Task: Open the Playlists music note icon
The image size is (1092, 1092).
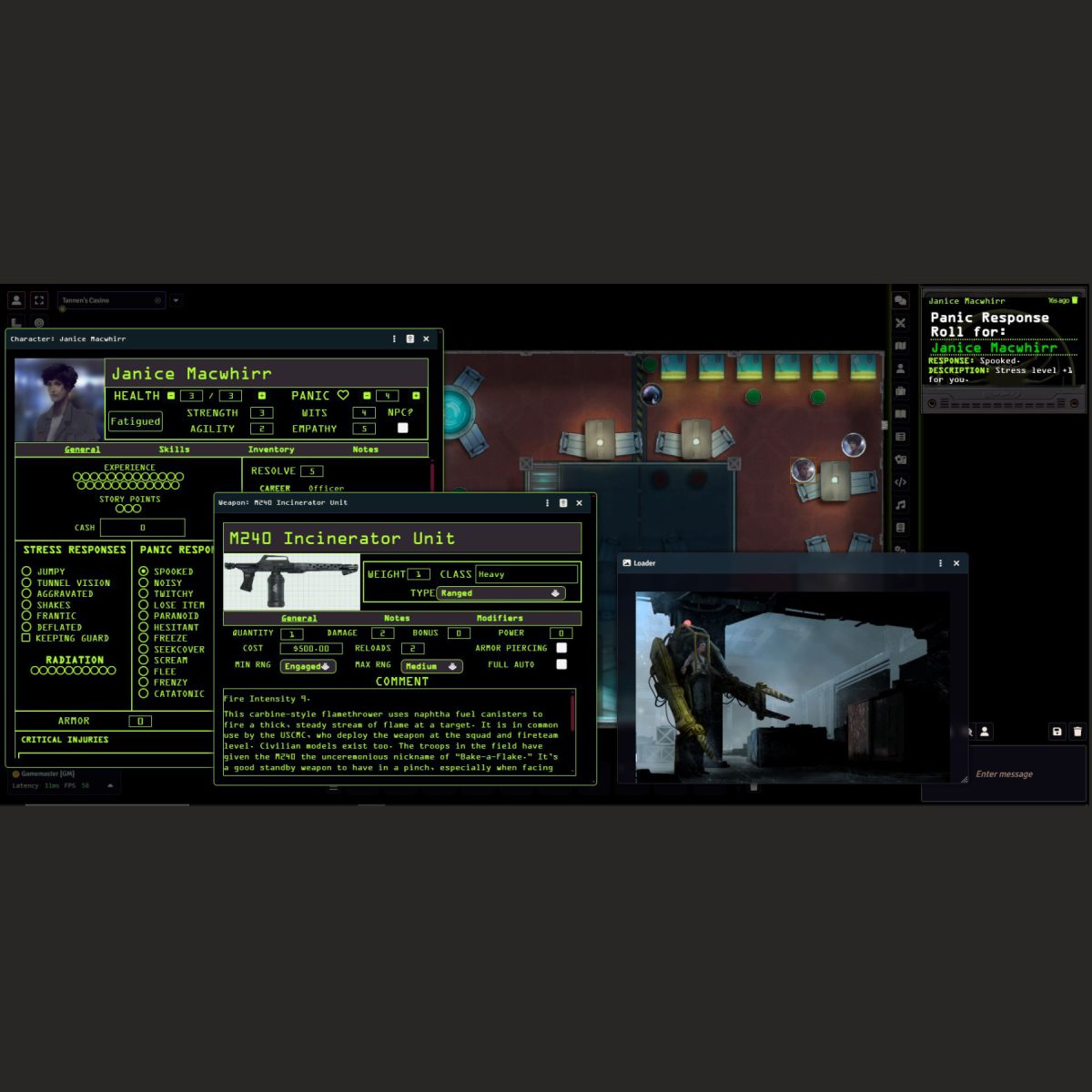Action: [x=900, y=505]
